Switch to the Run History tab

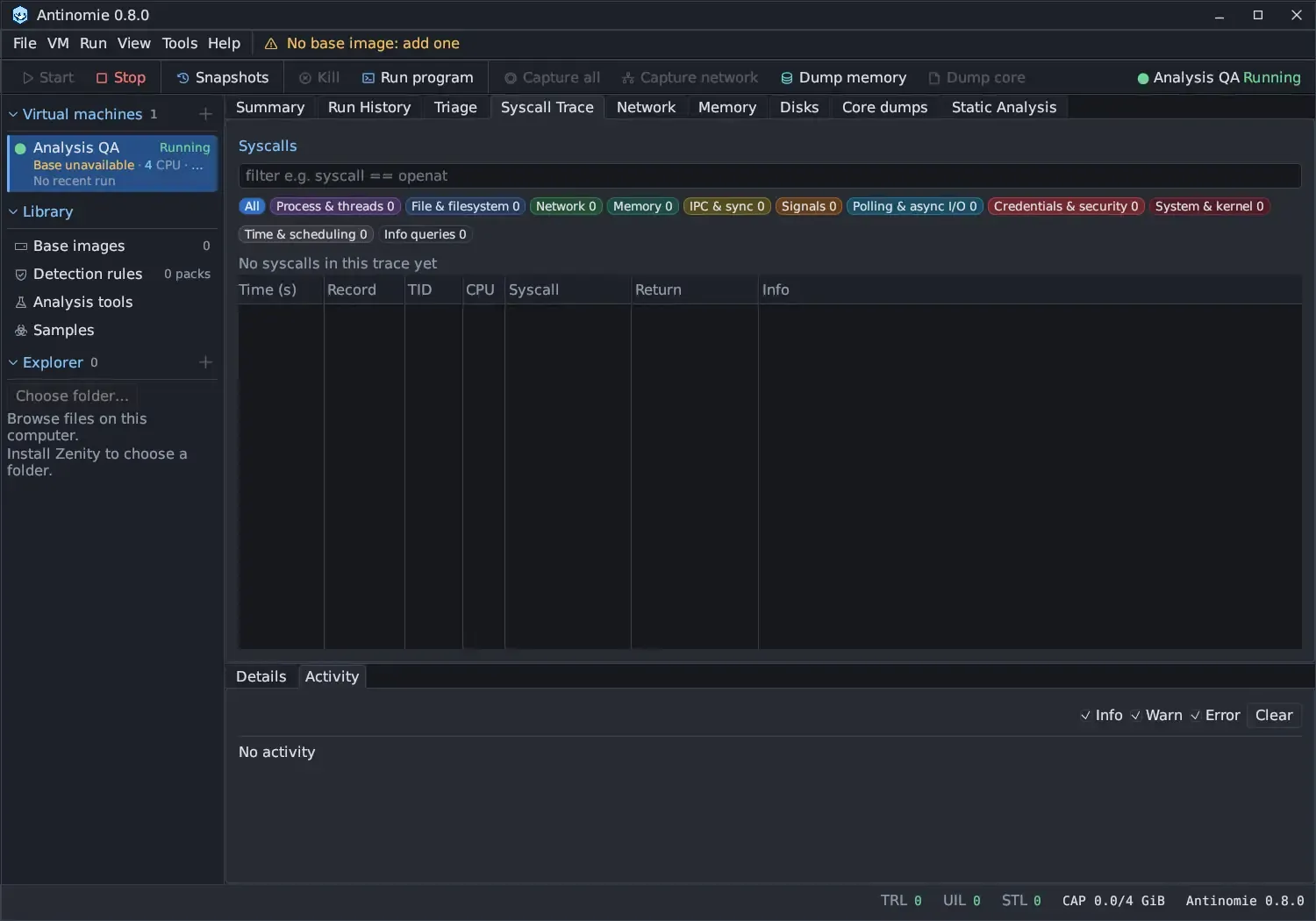click(x=369, y=107)
